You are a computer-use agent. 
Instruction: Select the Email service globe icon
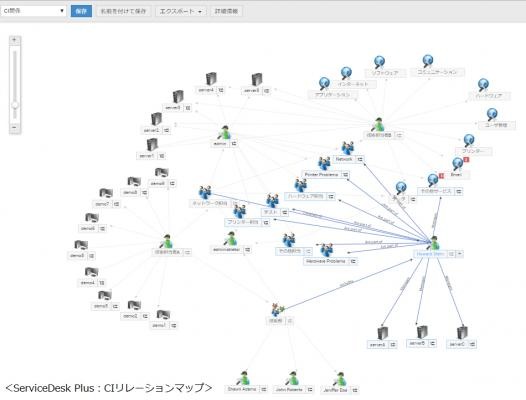tap(458, 164)
